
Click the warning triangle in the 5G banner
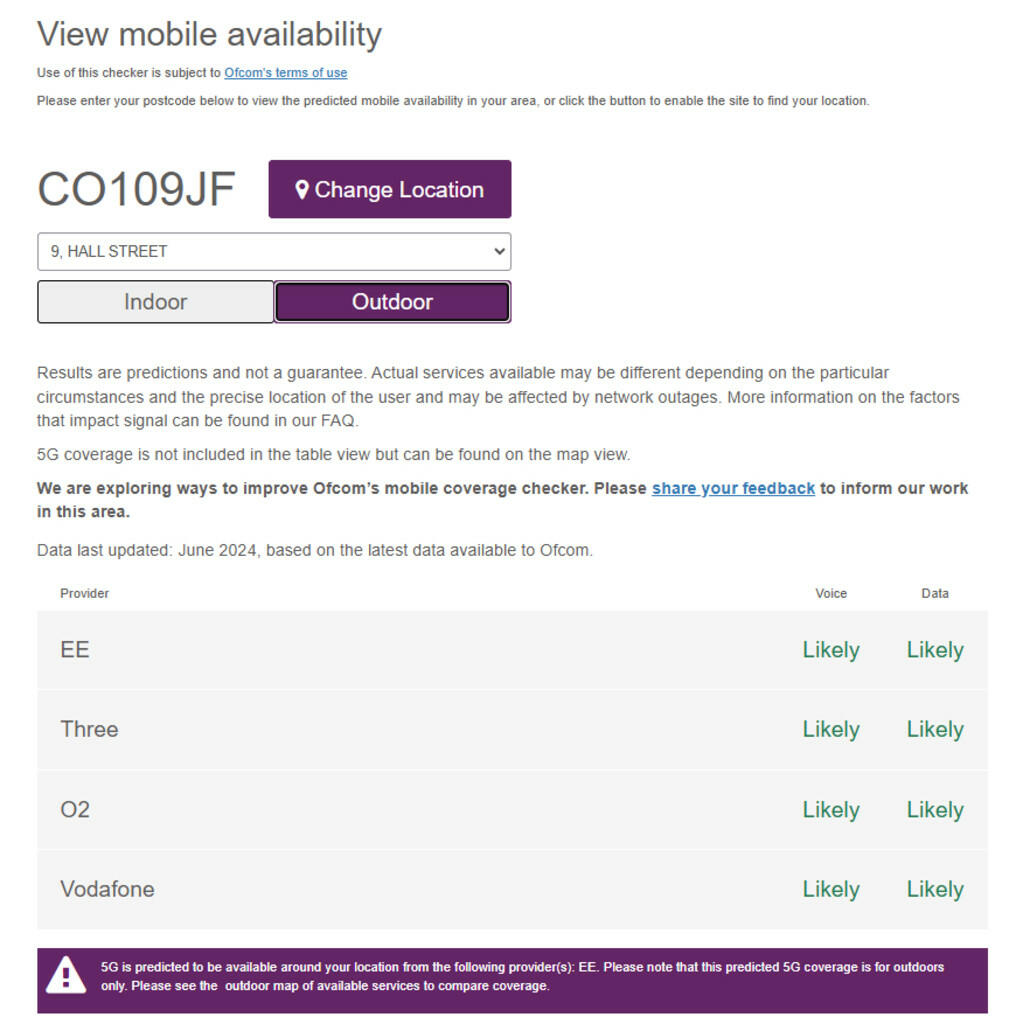point(66,975)
